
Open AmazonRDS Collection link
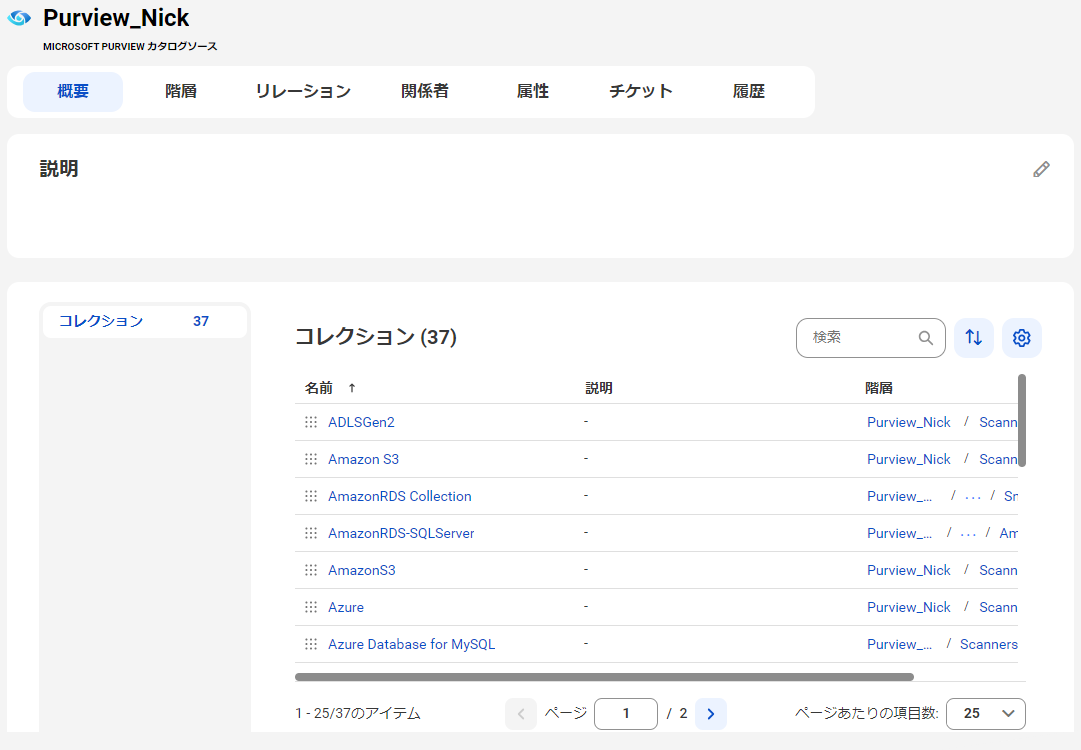(400, 496)
